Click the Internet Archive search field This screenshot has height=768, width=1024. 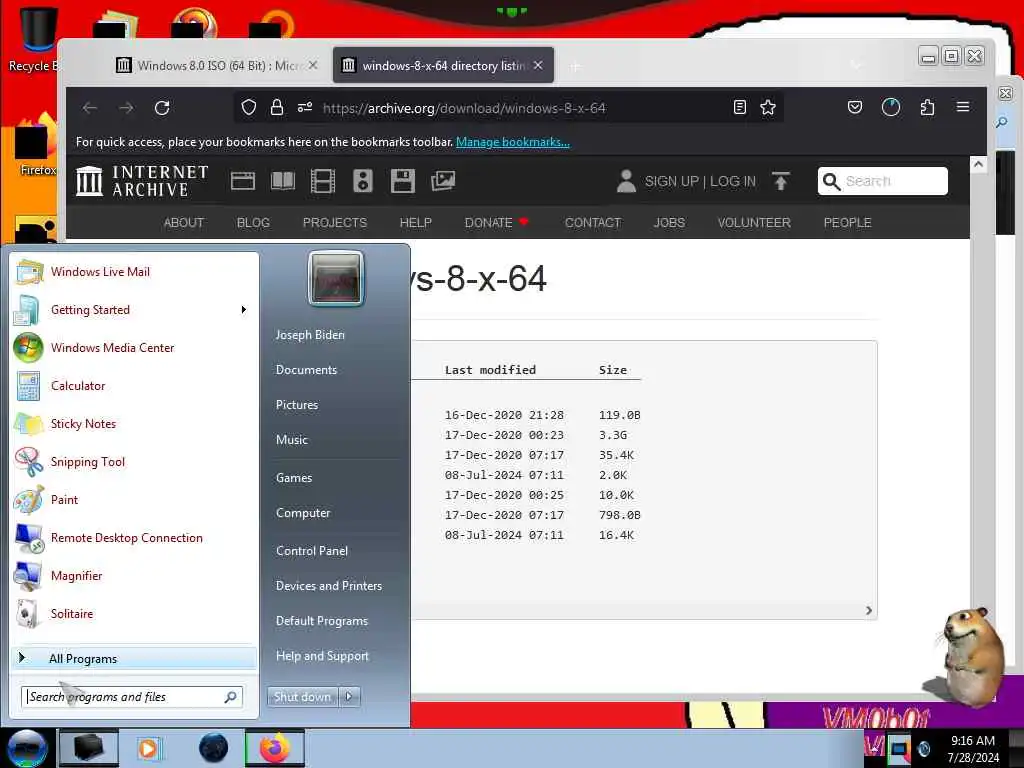883,181
